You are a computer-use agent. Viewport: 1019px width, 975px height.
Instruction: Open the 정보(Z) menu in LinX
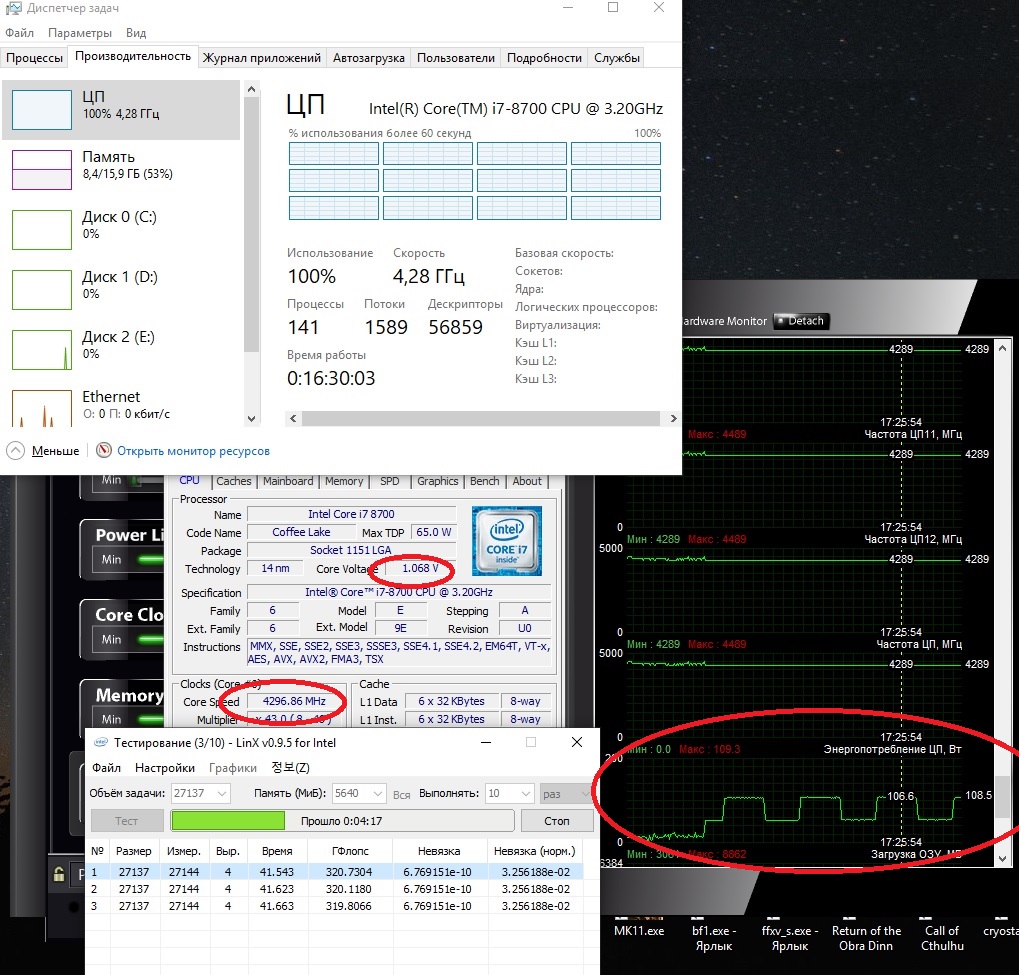coord(290,768)
